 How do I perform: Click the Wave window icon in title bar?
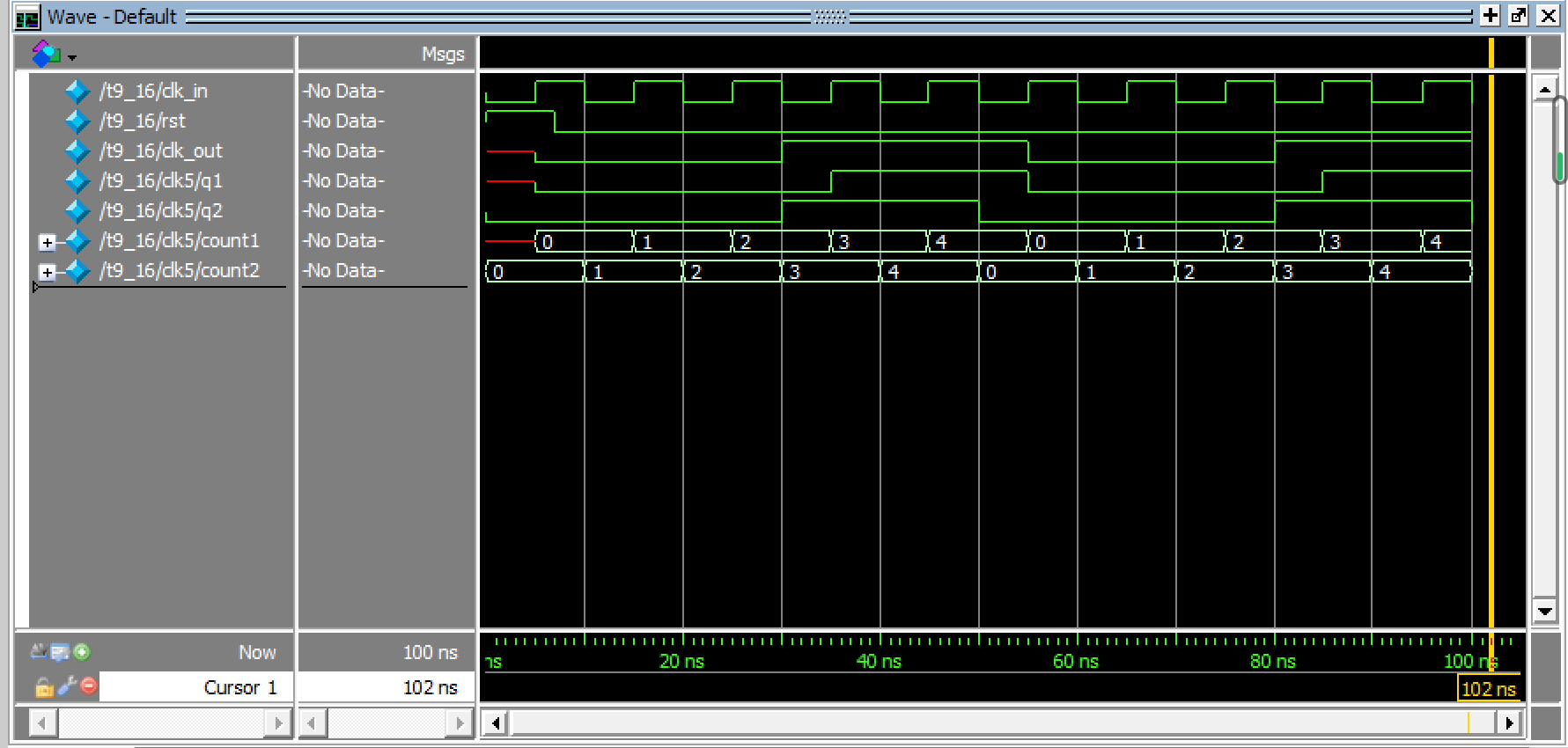click(x=27, y=17)
